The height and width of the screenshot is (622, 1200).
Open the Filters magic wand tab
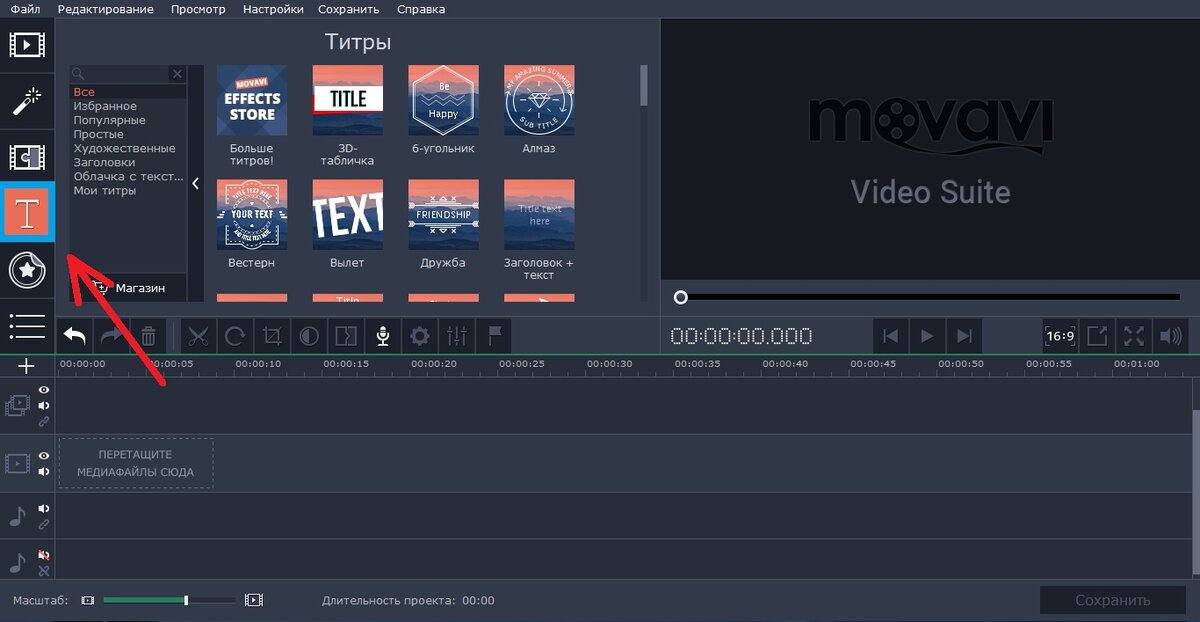[x=27, y=100]
